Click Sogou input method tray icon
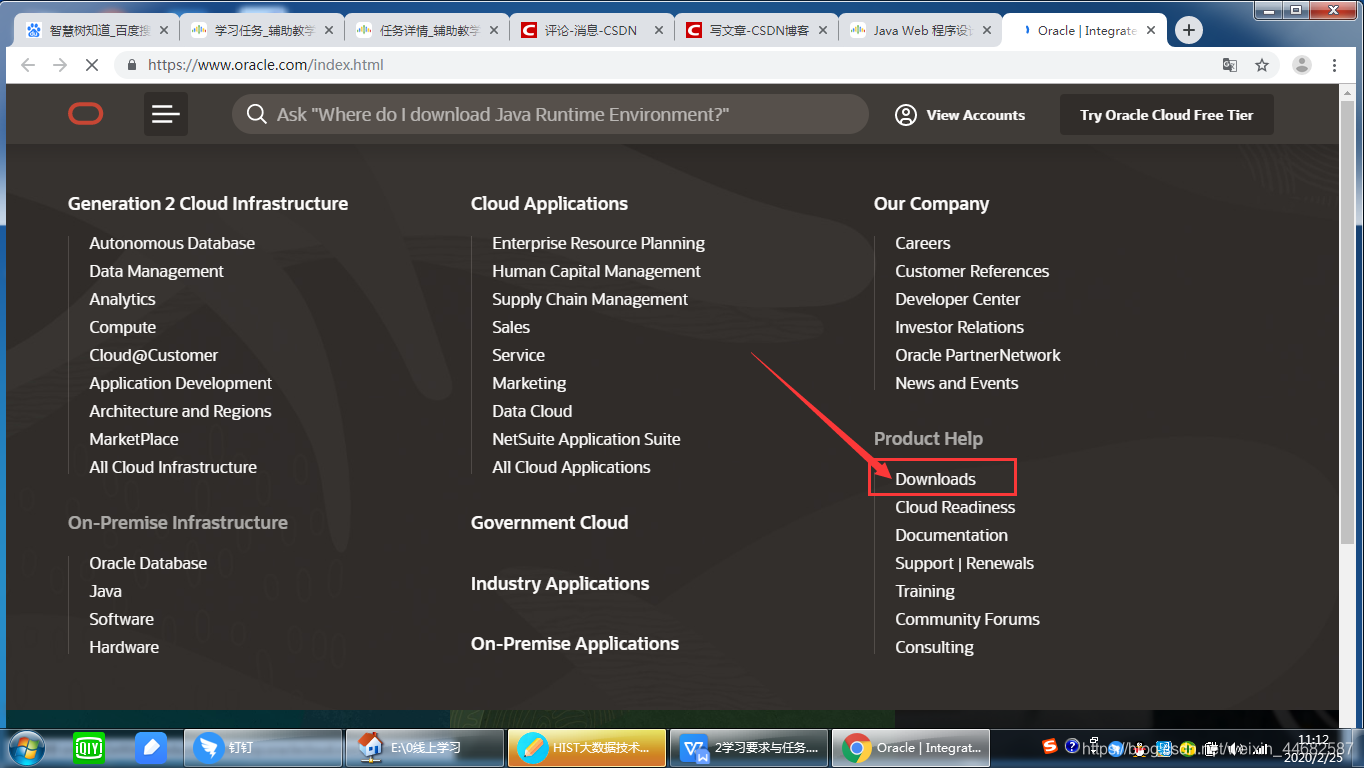Viewport: 1364px width, 768px height. pyautogui.click(x=1049, y=746)
